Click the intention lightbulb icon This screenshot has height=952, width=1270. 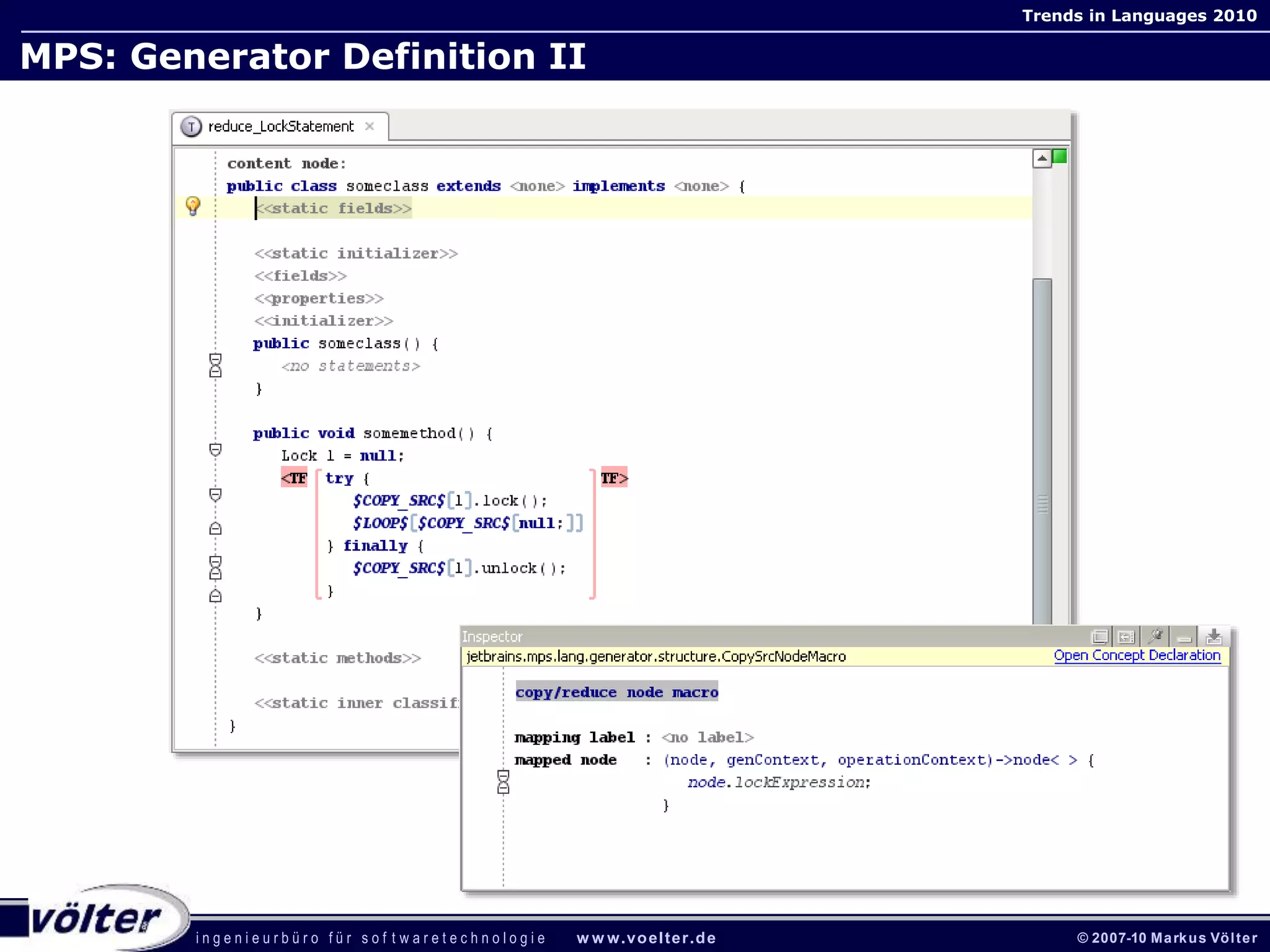193,206
